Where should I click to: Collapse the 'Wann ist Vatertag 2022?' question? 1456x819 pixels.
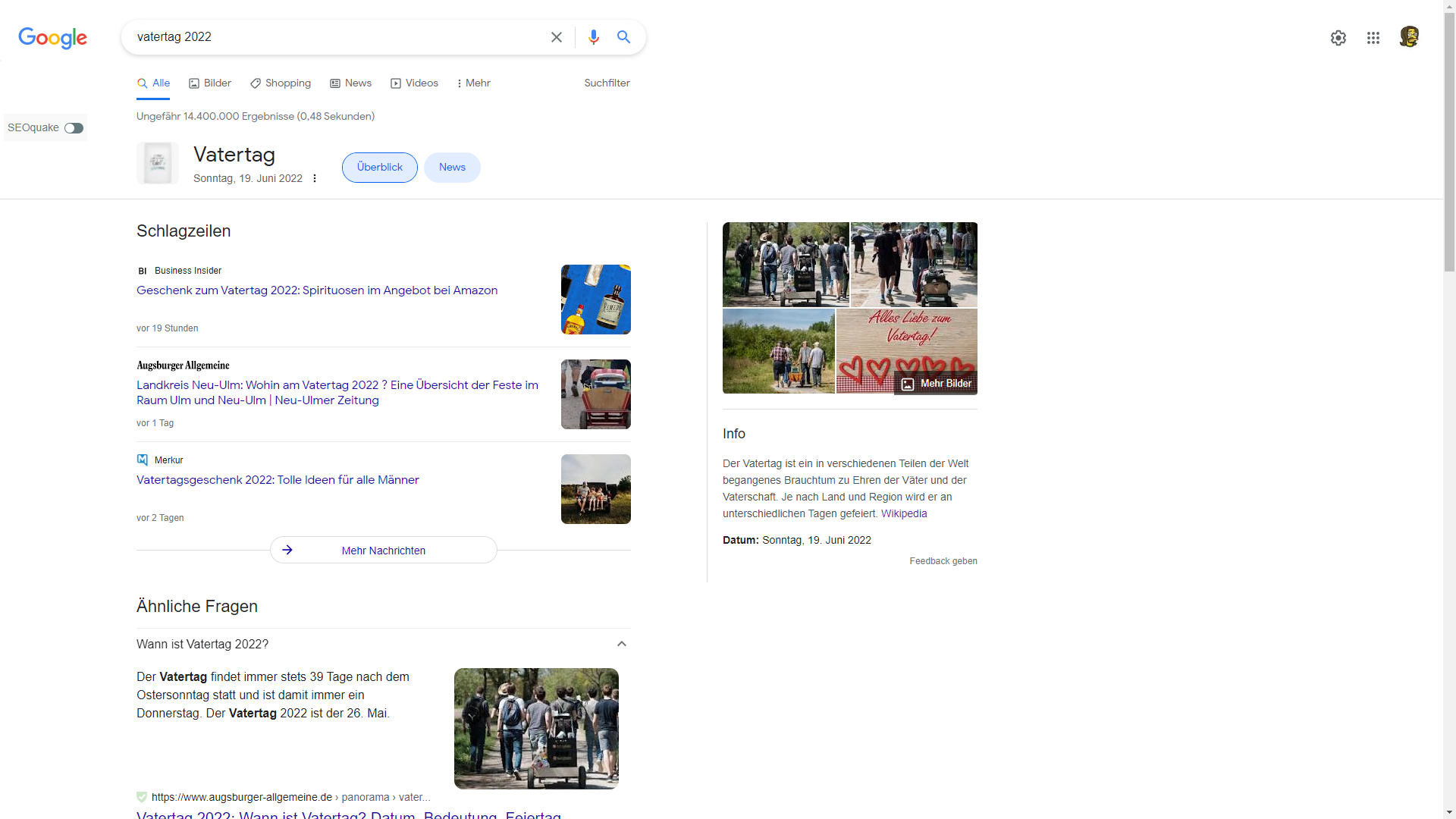click(x=621, y=644)
